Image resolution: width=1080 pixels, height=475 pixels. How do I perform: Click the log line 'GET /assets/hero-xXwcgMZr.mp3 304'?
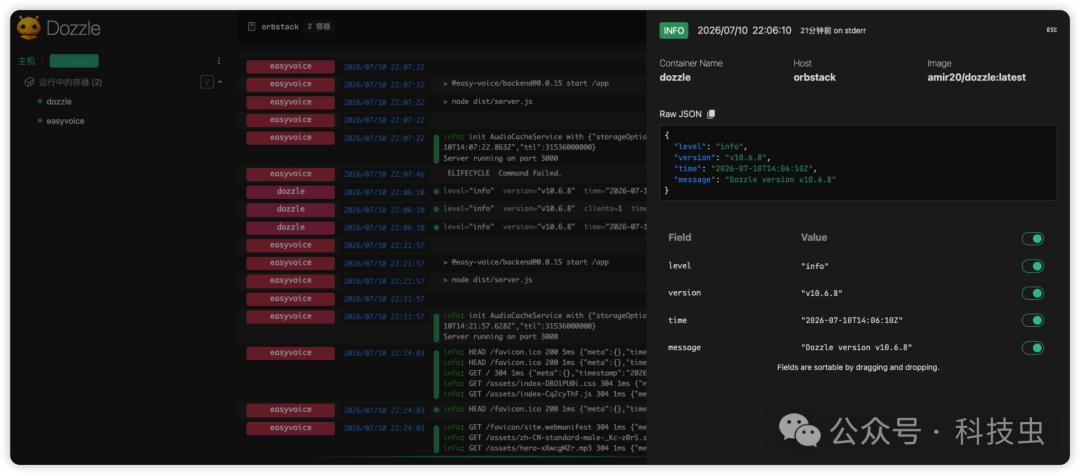(544, 448)
